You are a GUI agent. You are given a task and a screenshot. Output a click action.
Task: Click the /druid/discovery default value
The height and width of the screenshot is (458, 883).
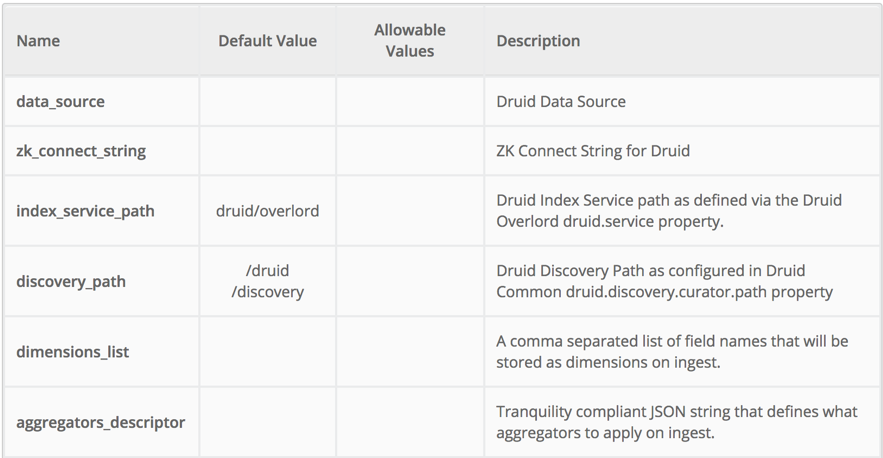267,281
